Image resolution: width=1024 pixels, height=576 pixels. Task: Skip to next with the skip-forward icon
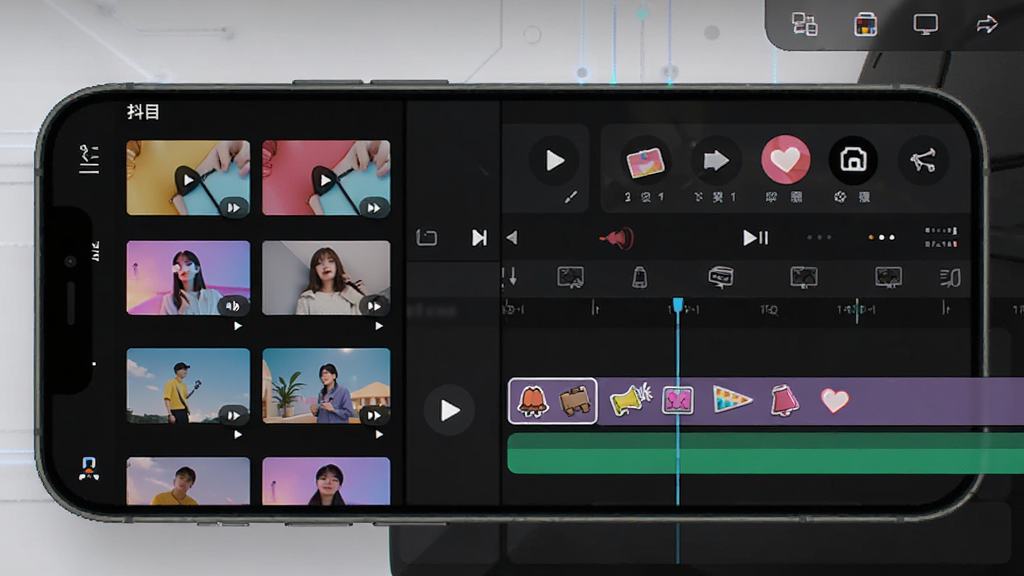click(x=479, y=238)
